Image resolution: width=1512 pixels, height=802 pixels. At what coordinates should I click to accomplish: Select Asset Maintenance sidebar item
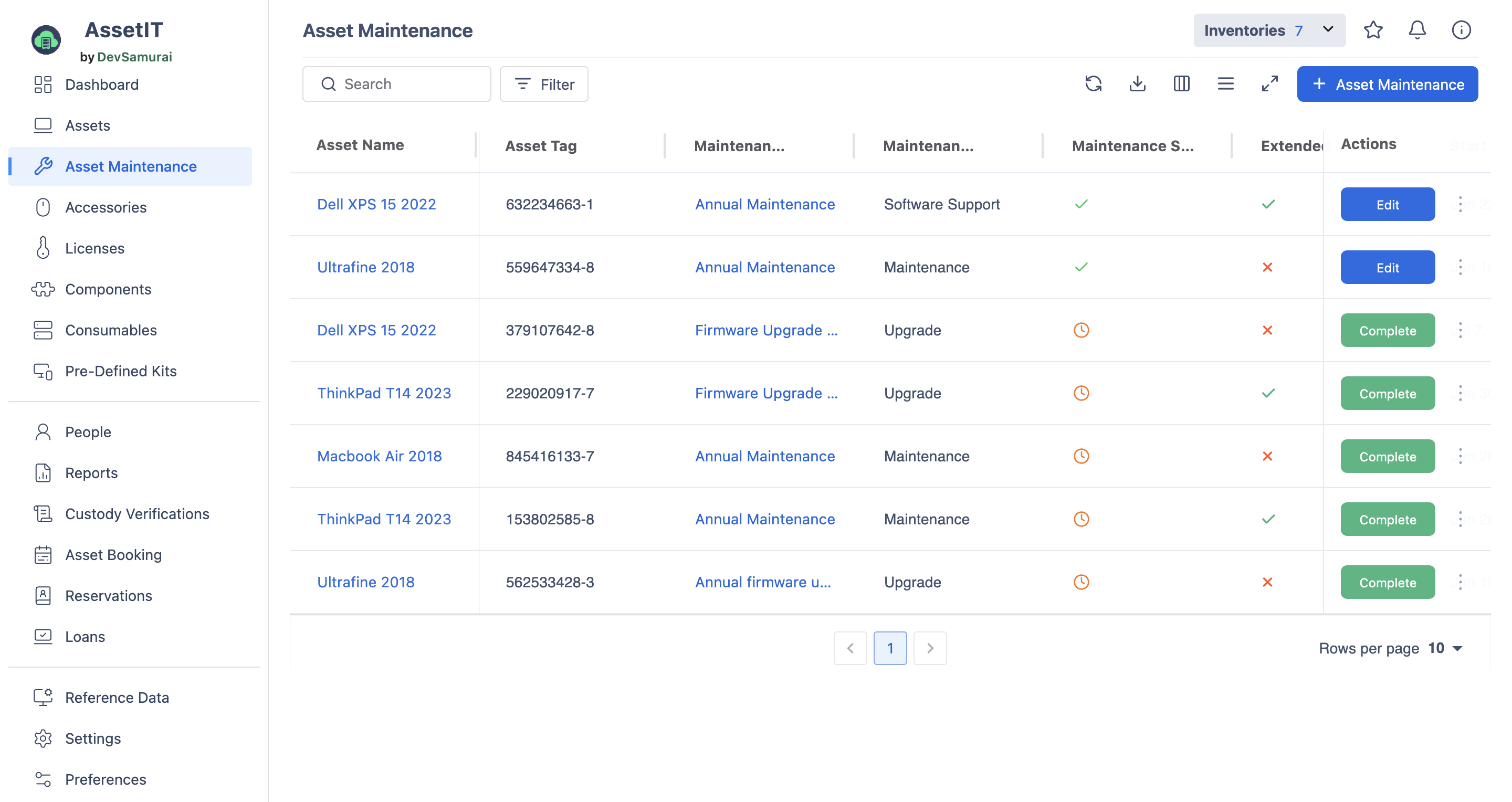130,166
